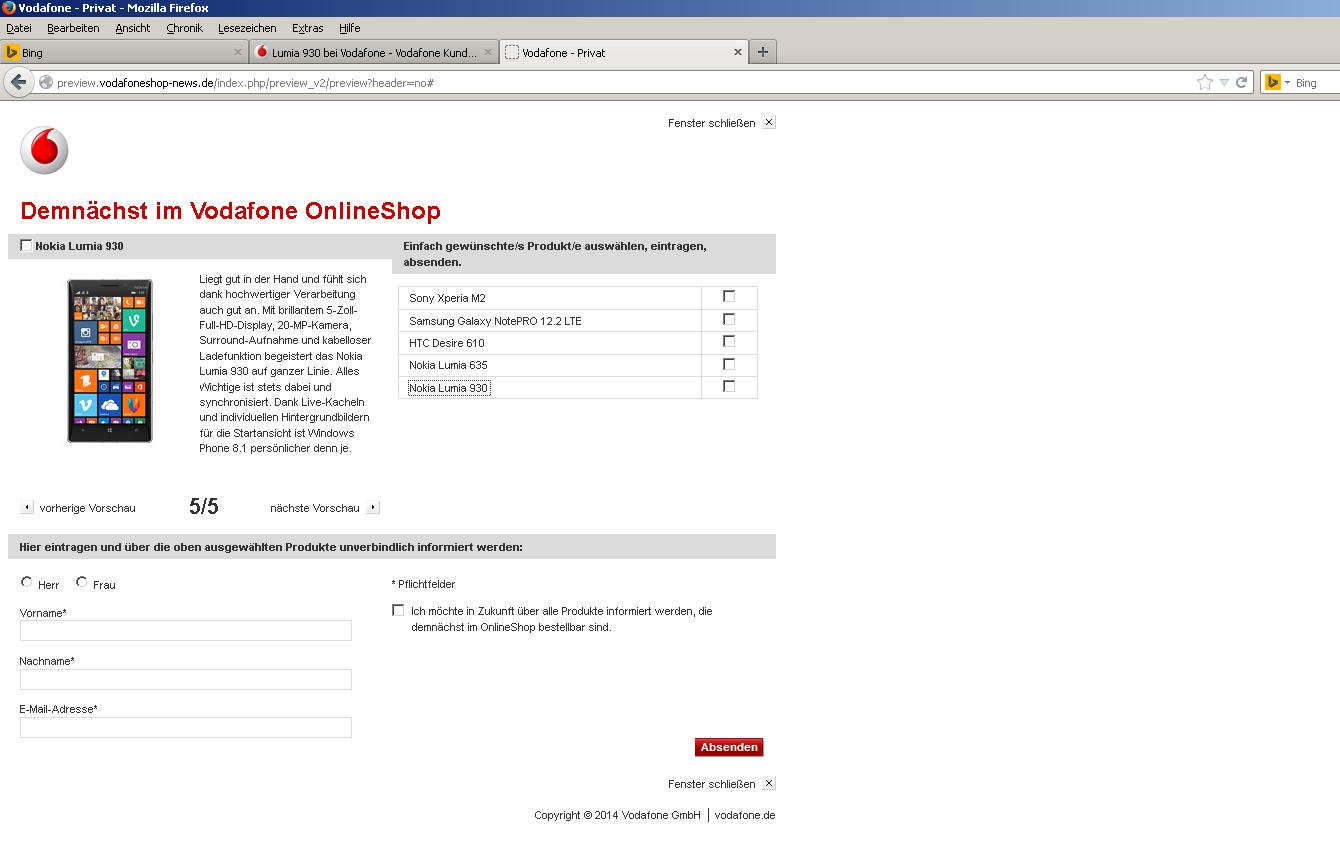Select the Frau radio button
The height and width of the screenshot is (841, 1340).
[x=82, y=582]
